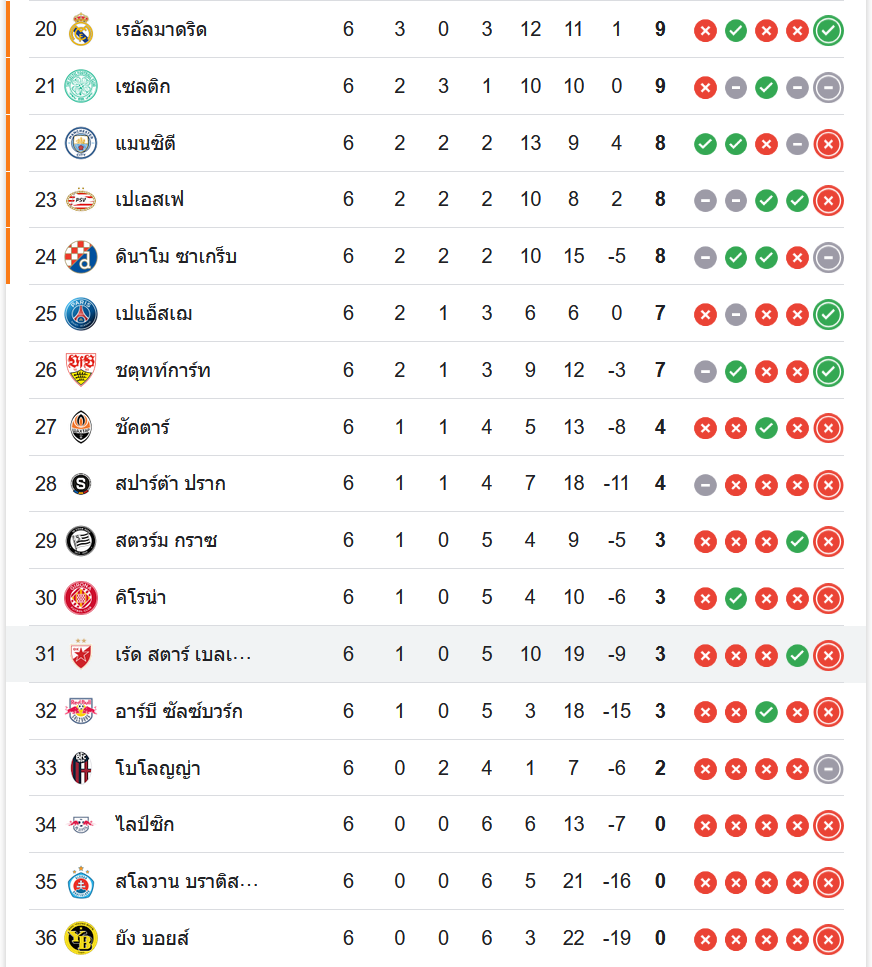Click the Shakhtar club logo
Screen dimensions: 872x967
coord(80,428)
